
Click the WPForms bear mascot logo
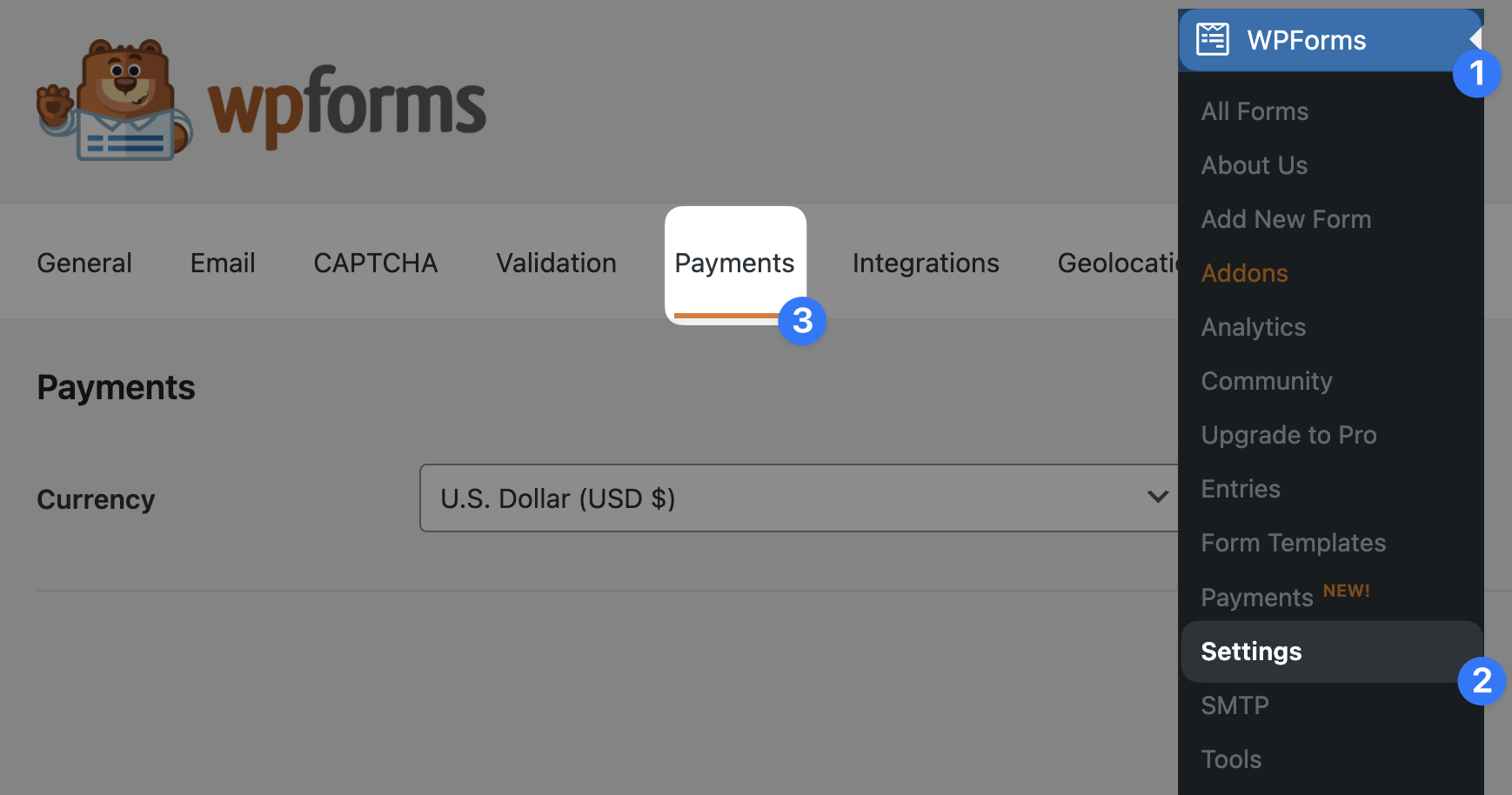click(115, 101)
